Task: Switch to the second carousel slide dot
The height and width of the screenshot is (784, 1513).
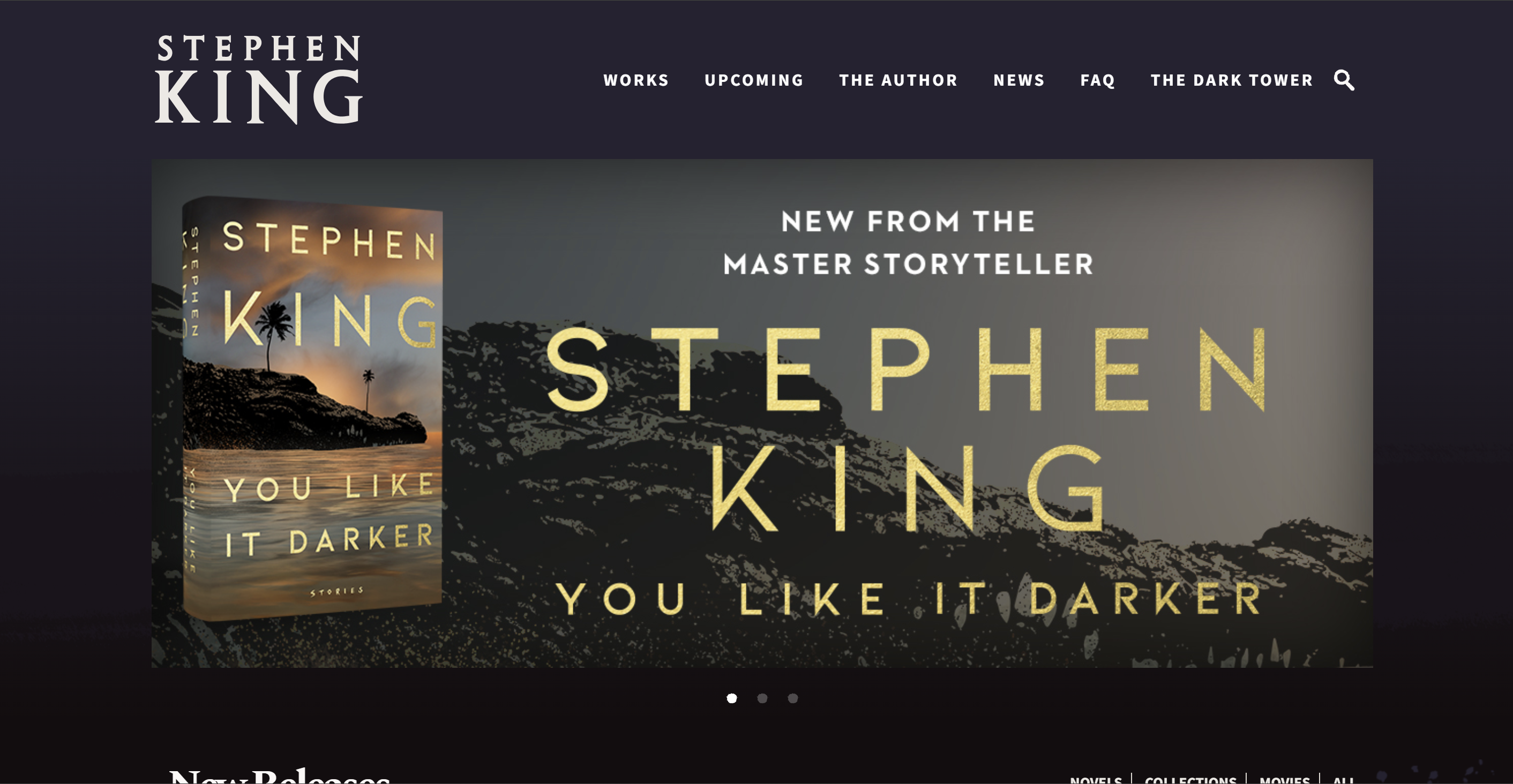Action: pos(762,698)
